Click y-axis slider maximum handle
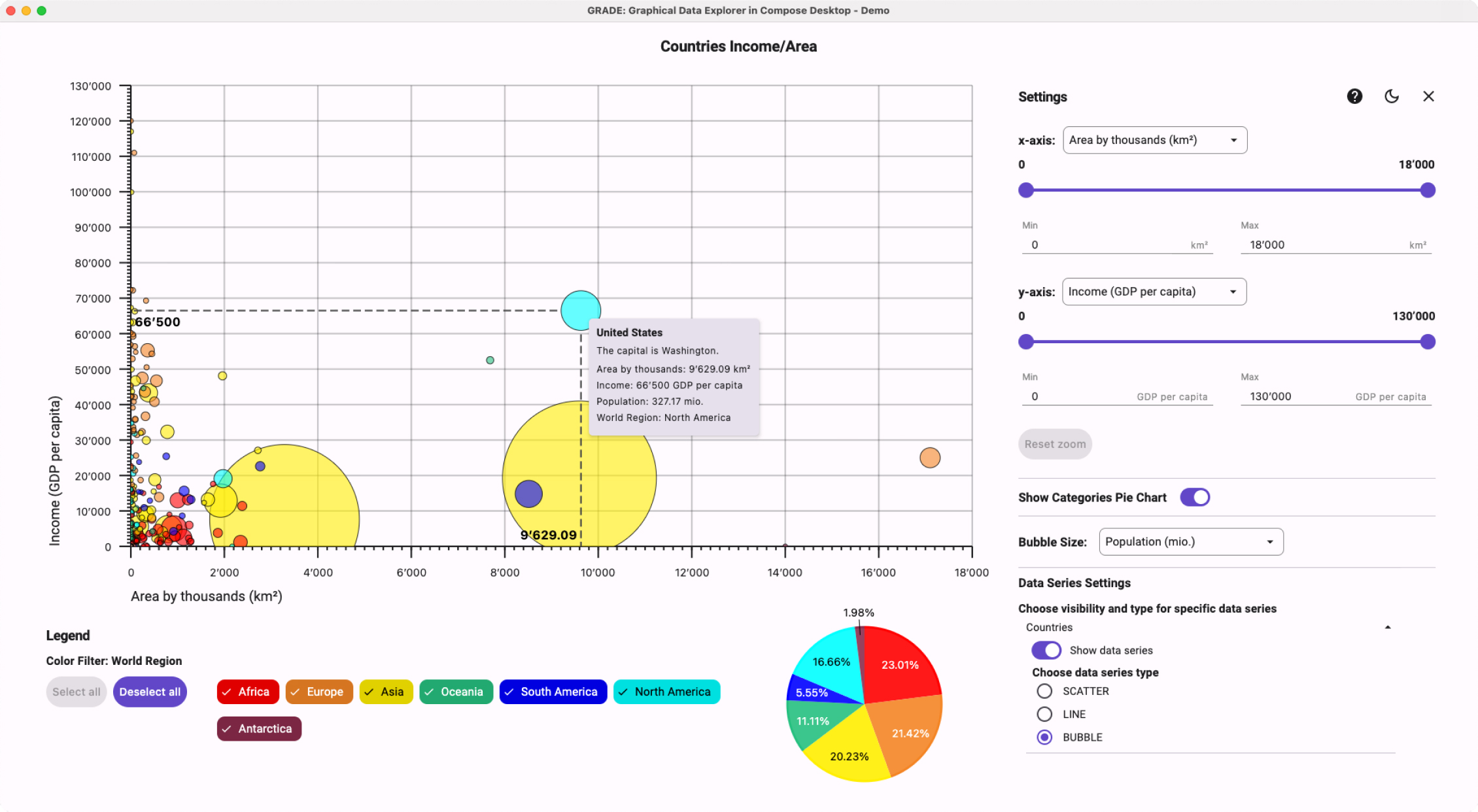The image size is (1478, 812). tap(1428, 342)
